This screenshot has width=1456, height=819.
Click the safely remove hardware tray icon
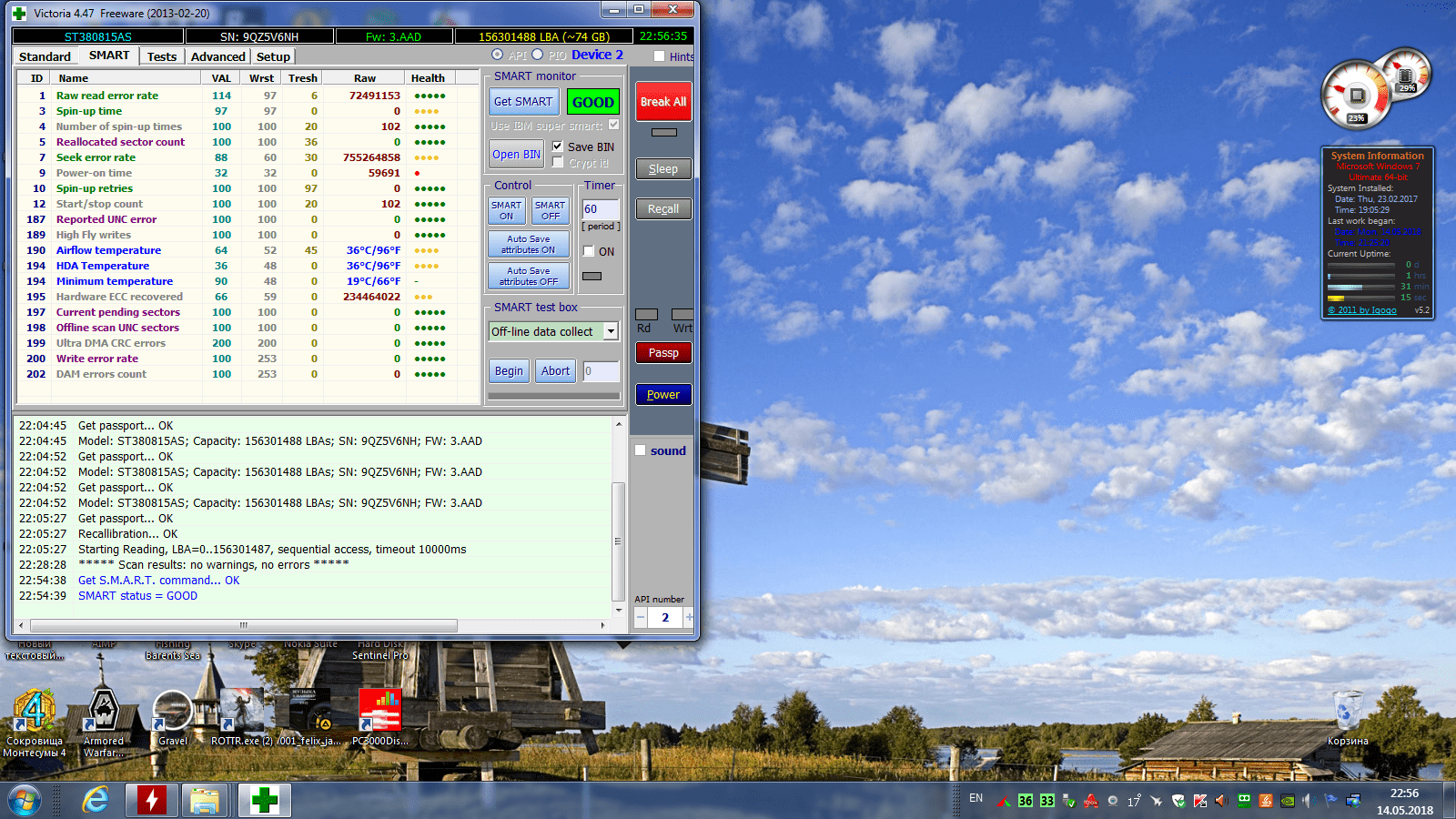[1069, 801]
